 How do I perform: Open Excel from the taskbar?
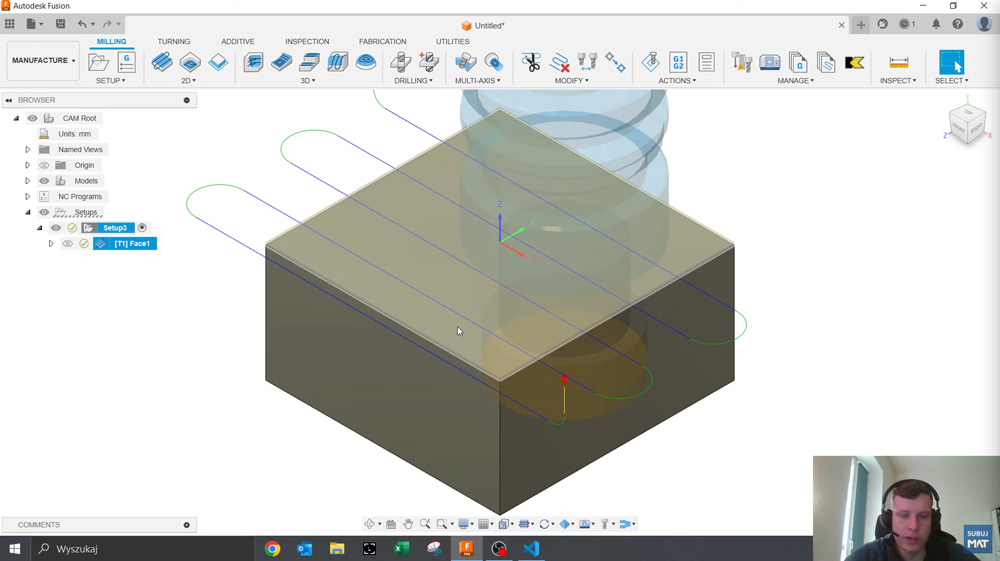pyautogui.click(x=402, y=548)
